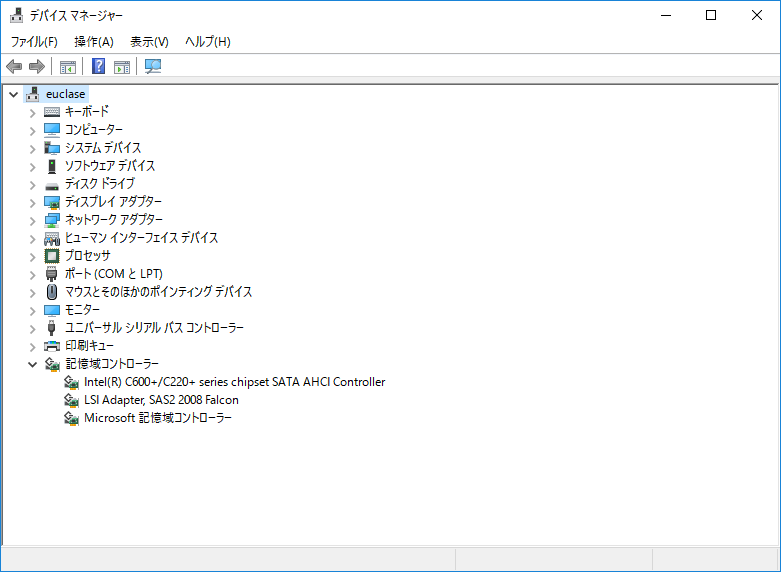Select the プロセッサ processor chip icon
This screenshot has height=572, width=781.
tap(52, 256)
